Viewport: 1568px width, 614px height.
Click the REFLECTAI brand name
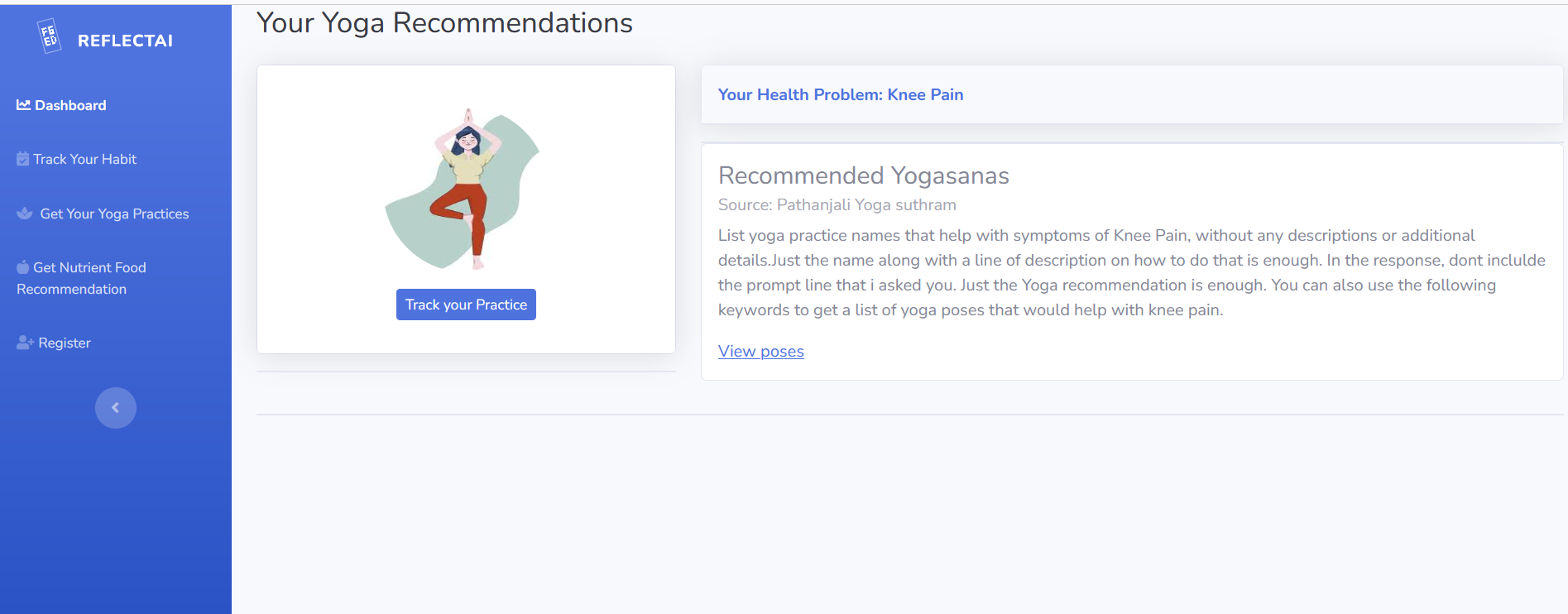coord(125,41)
